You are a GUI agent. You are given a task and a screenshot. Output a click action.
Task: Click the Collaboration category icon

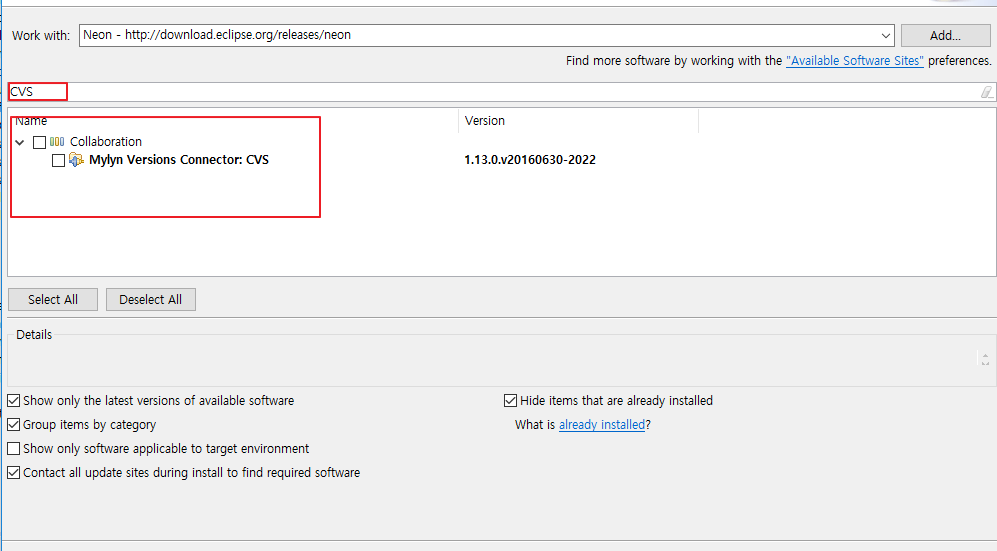click(57, 142)
